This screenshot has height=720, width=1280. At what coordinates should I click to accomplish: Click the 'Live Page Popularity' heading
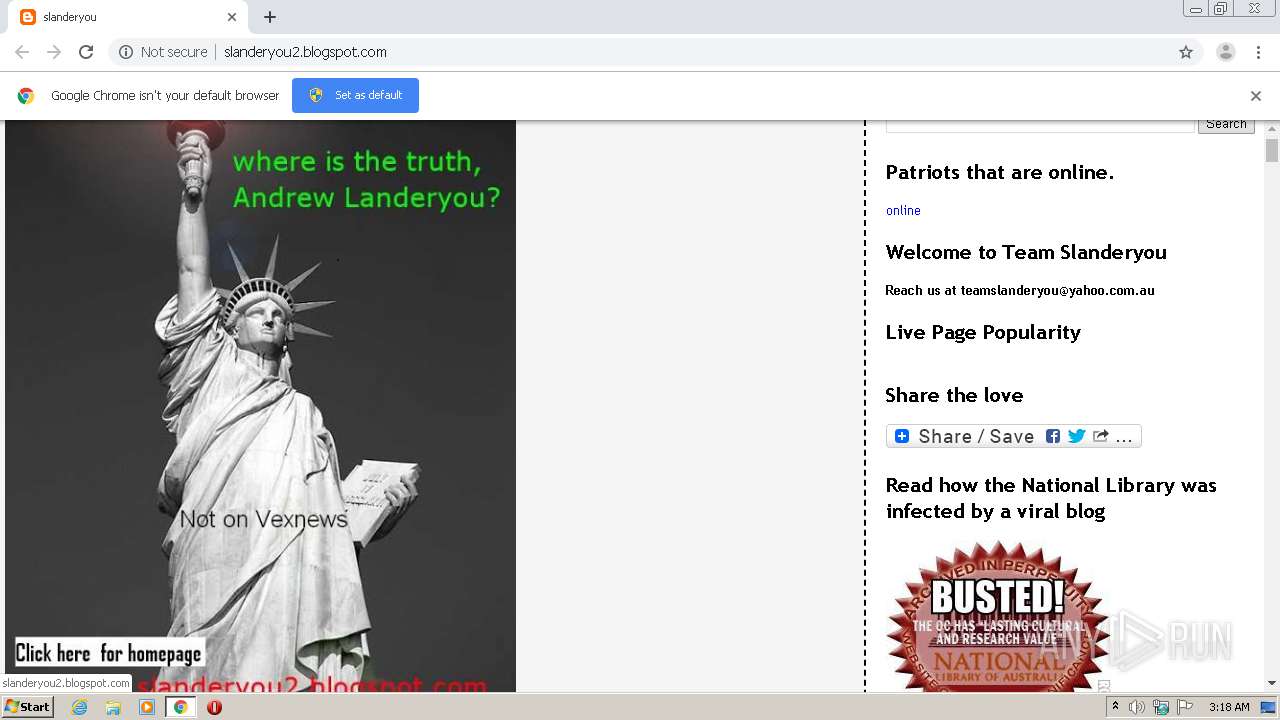pos(983,332)
